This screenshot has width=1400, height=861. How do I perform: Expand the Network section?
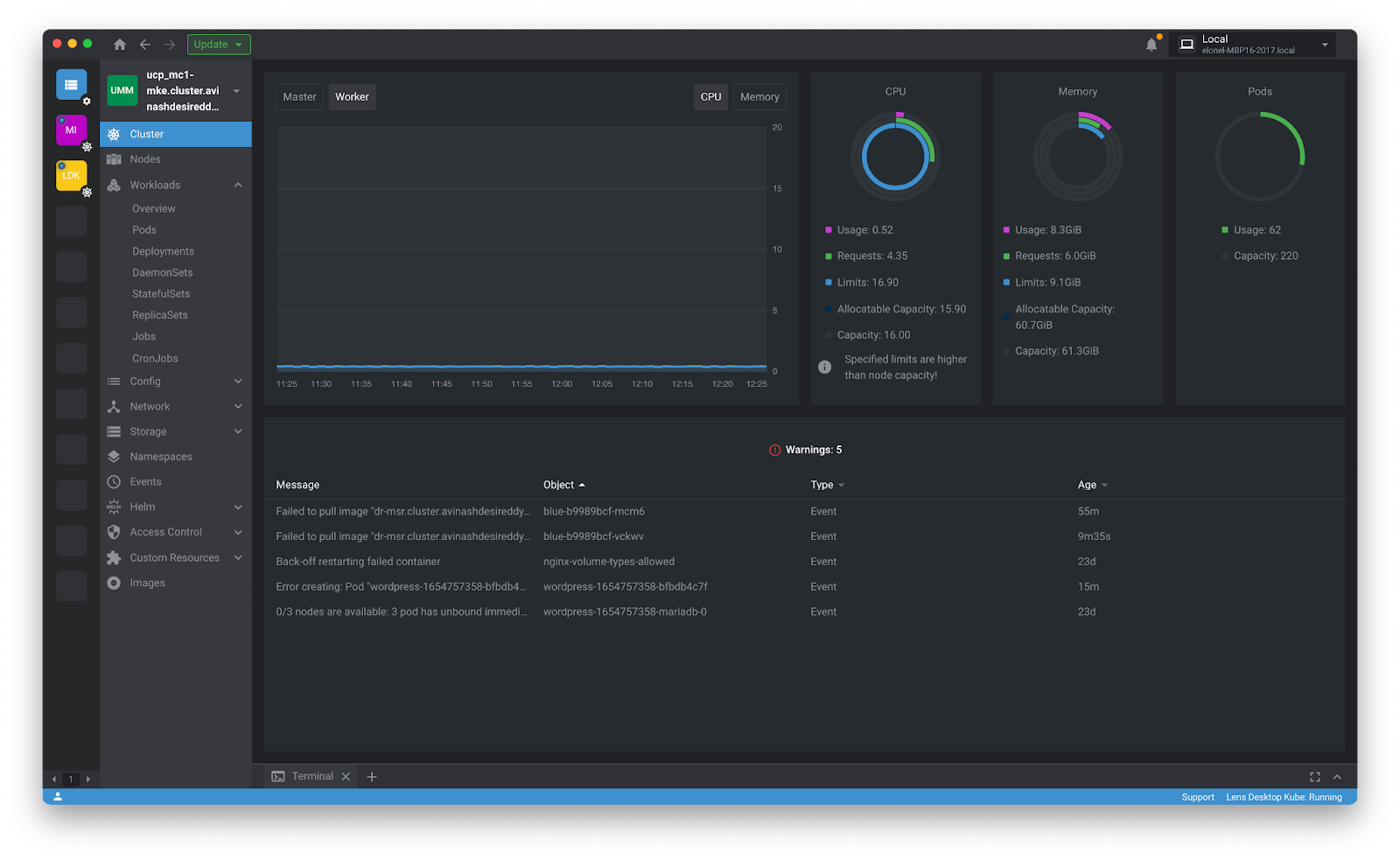pos(238,407)
